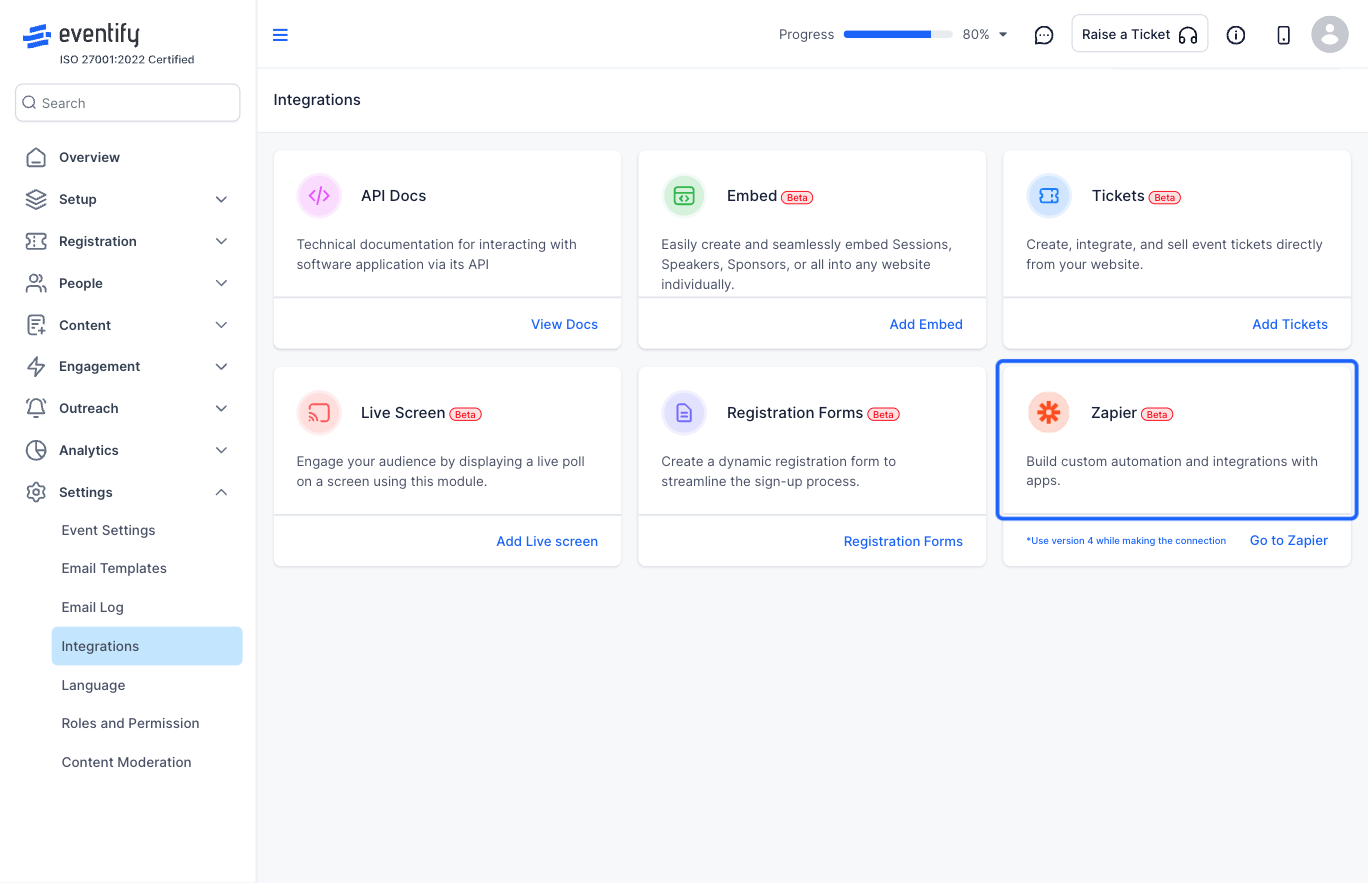The height and width of the screenshot is (883, 1368).
Task: Click the Integrations page heading
Action: click(x=317, y=100)
